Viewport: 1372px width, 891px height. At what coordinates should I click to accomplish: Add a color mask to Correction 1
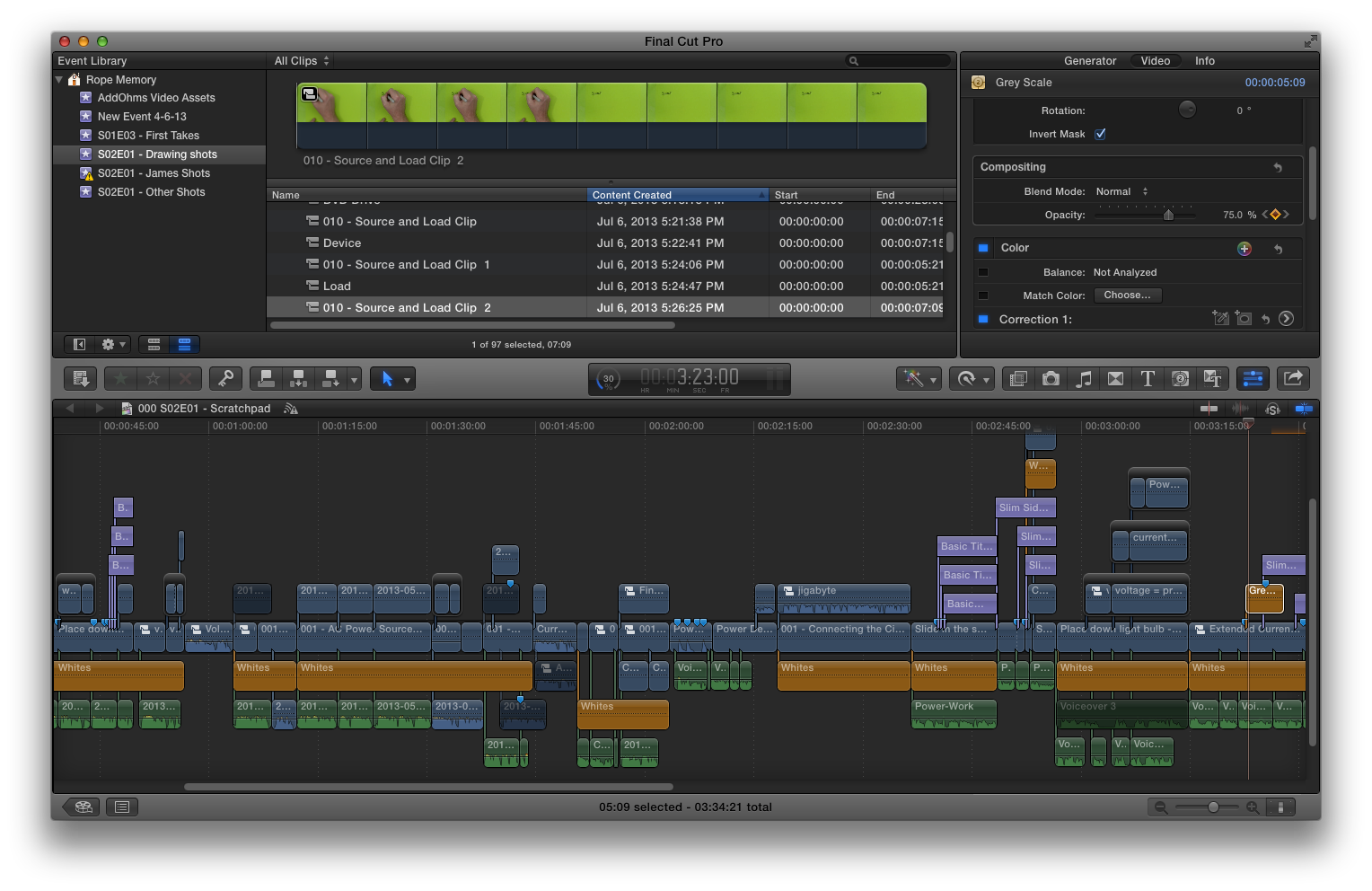click(x=1220, y=318)
